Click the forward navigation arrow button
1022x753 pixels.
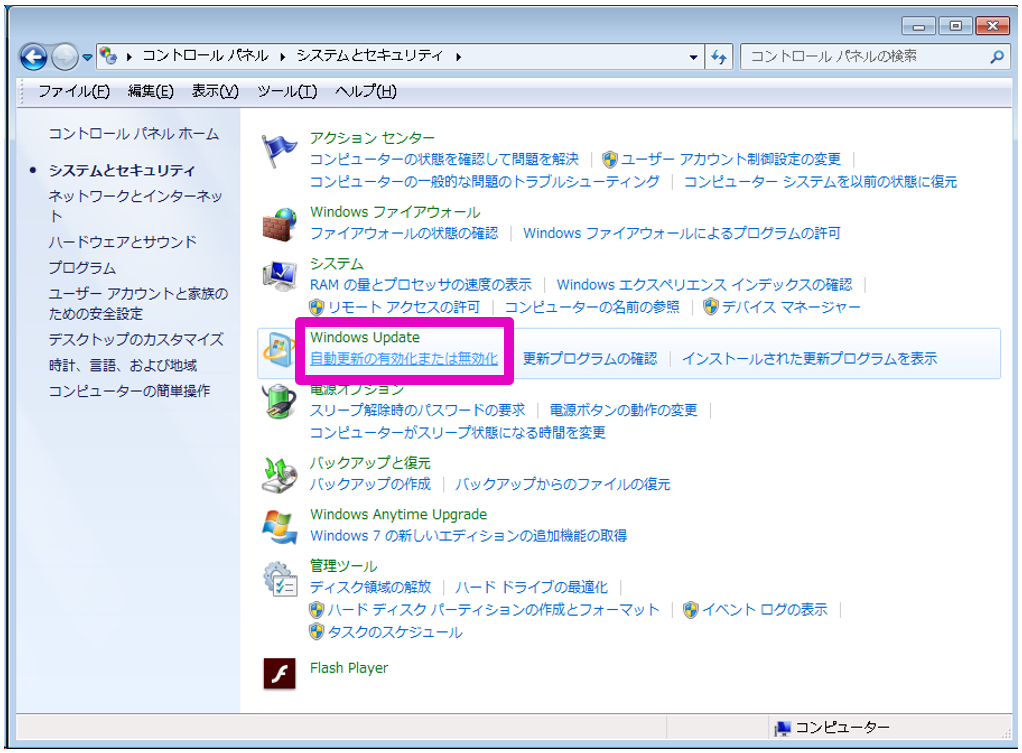tap(64, 57)
